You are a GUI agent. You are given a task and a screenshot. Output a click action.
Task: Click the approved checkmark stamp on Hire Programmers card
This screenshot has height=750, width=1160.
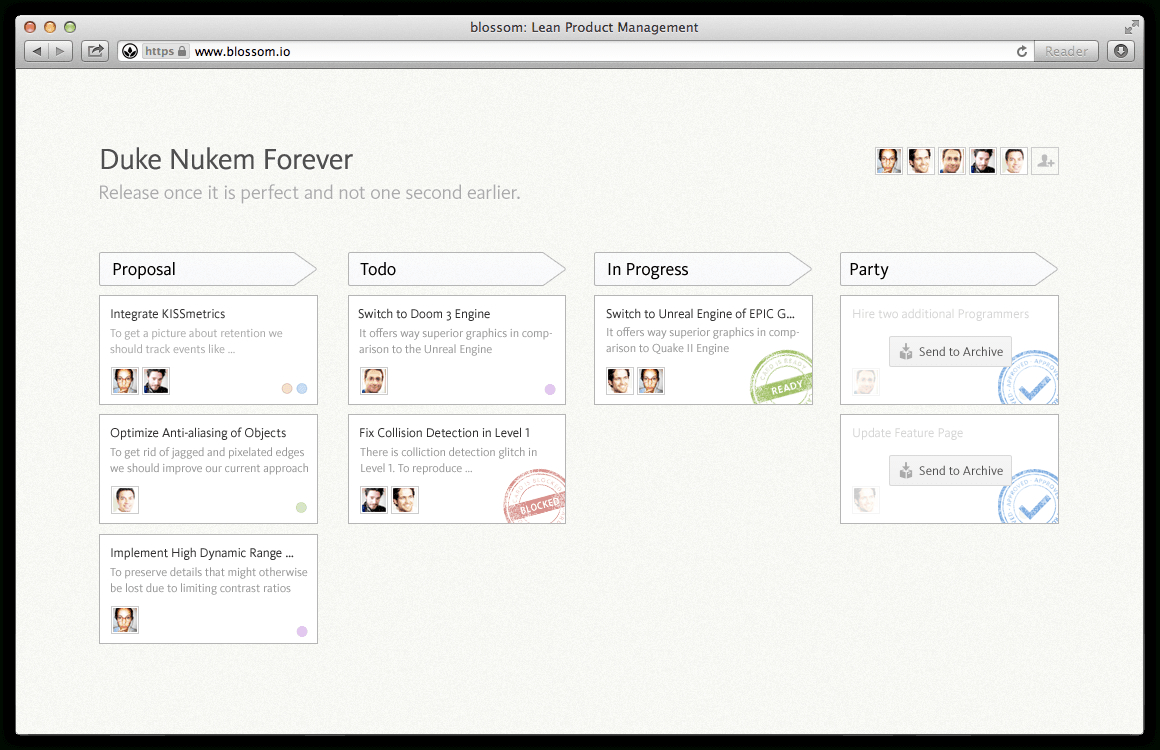pos(1029,379)
